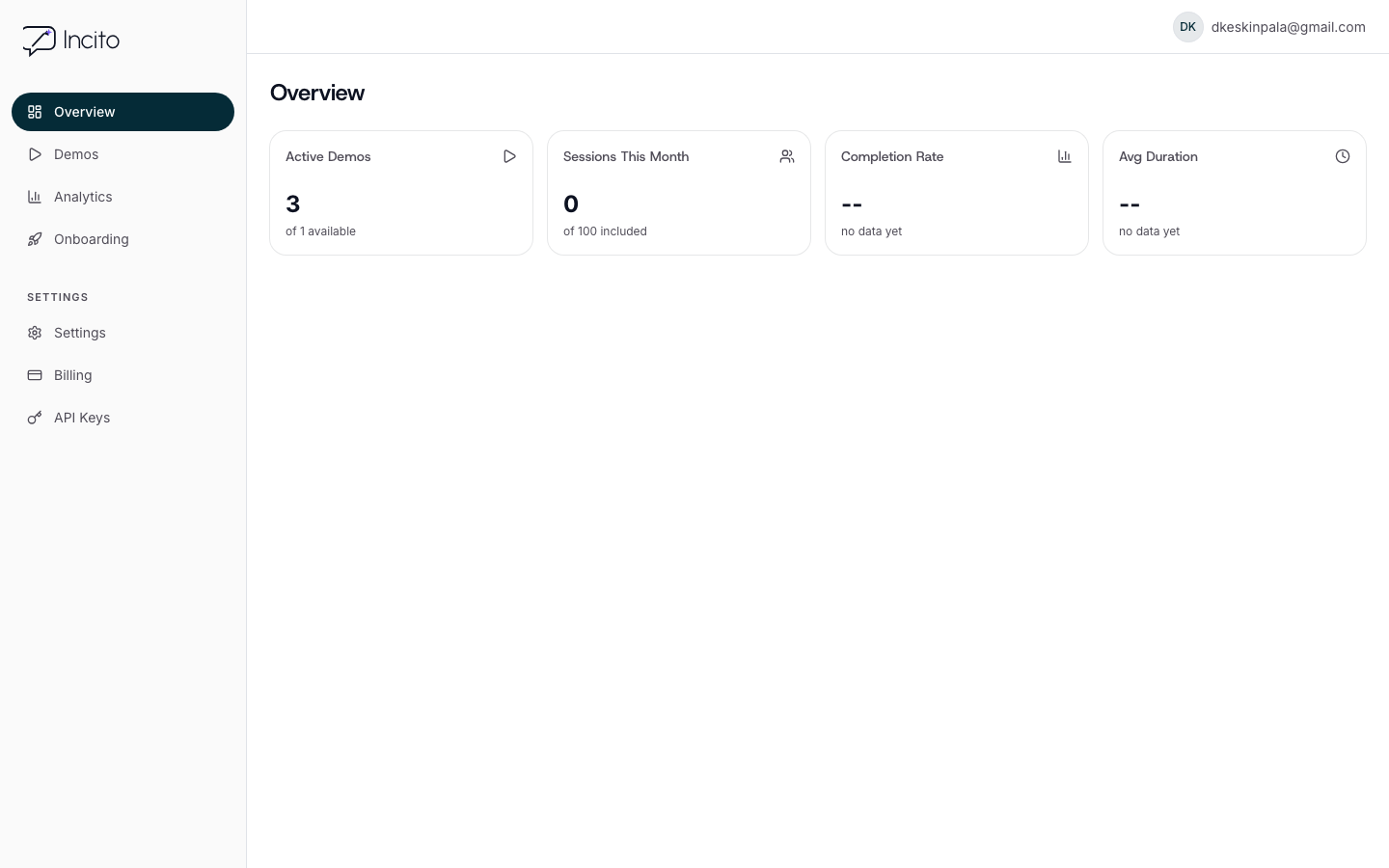This screenshot has height=868, width=1389.
Task: Switch to the Onboarding page
Action: click(92, 239)
